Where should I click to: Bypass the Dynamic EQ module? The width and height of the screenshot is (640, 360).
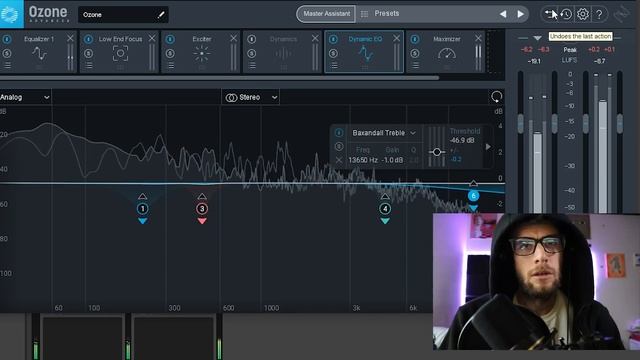(x=333, y=39)
